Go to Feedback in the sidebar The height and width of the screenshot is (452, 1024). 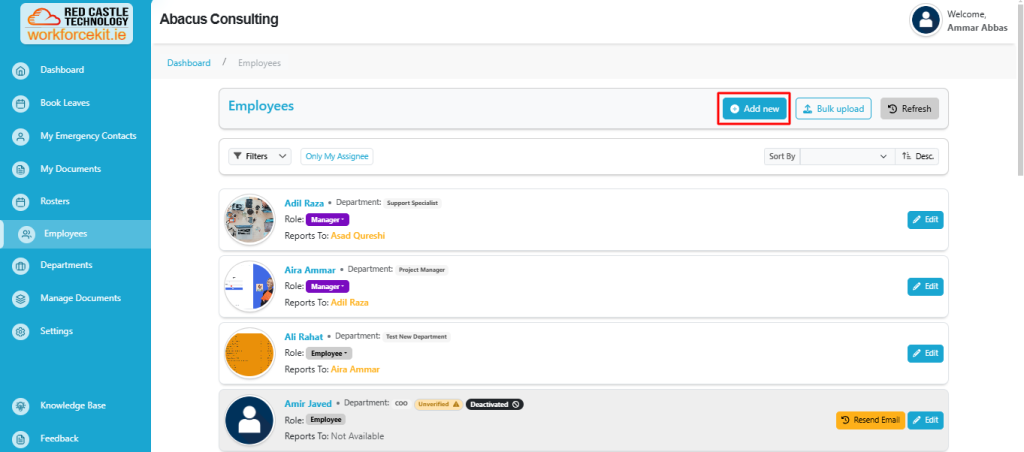coord(59,438)
